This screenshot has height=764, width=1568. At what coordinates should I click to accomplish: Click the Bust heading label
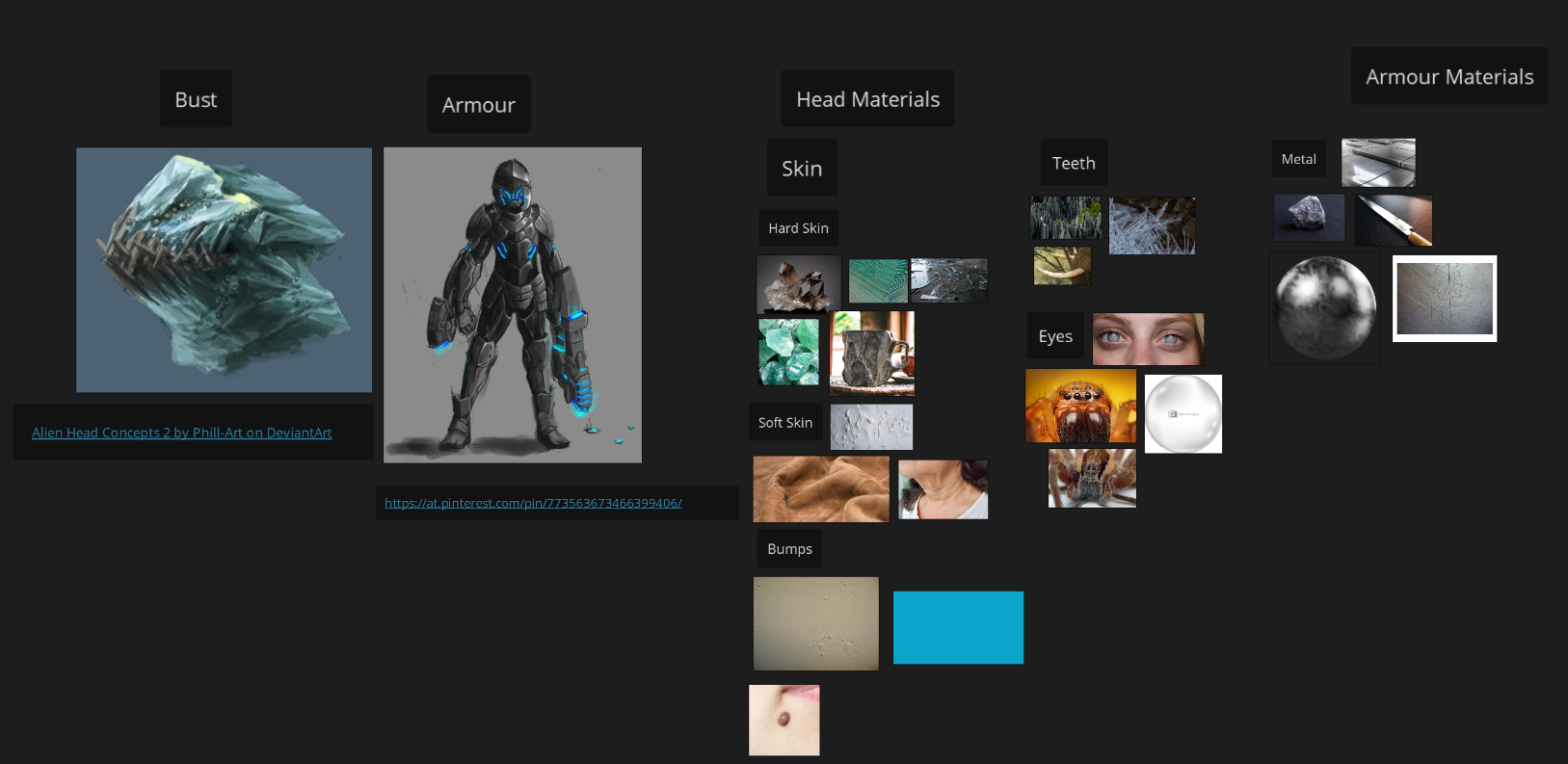pos(196,99)
